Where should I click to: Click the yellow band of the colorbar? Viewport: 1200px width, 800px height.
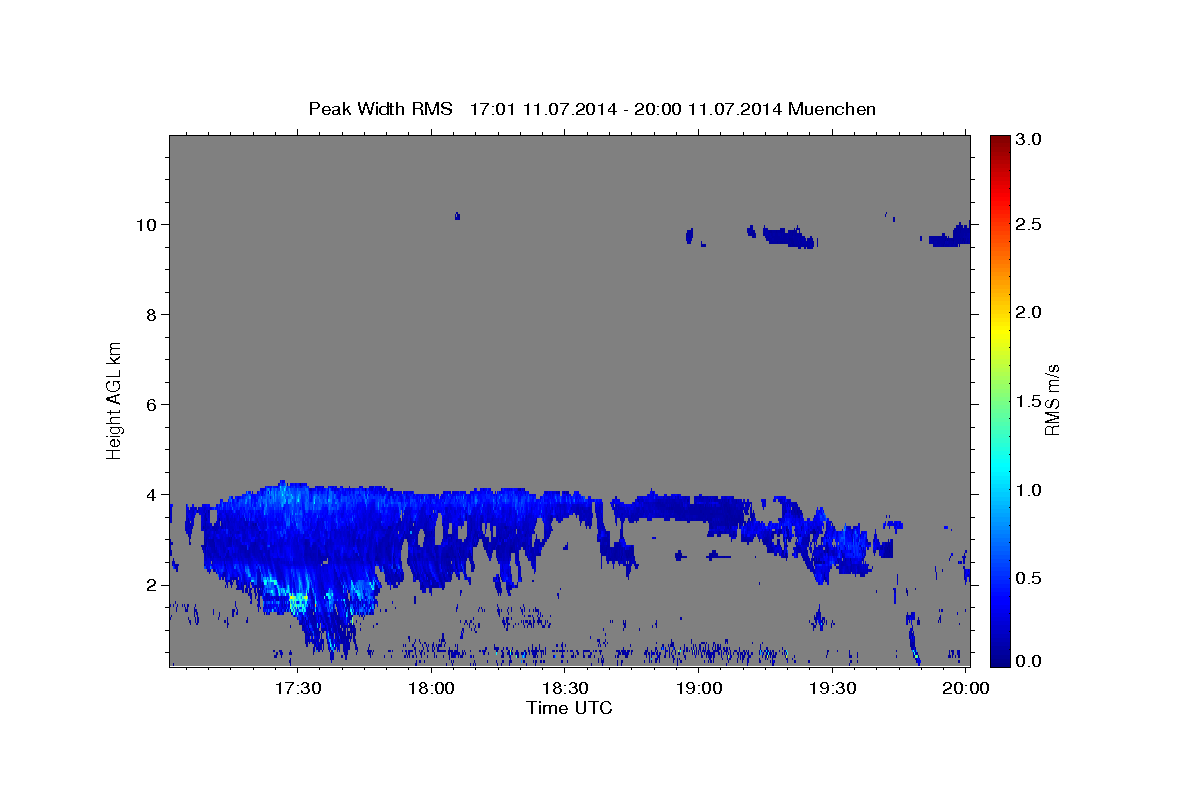[x=999, y=330]
